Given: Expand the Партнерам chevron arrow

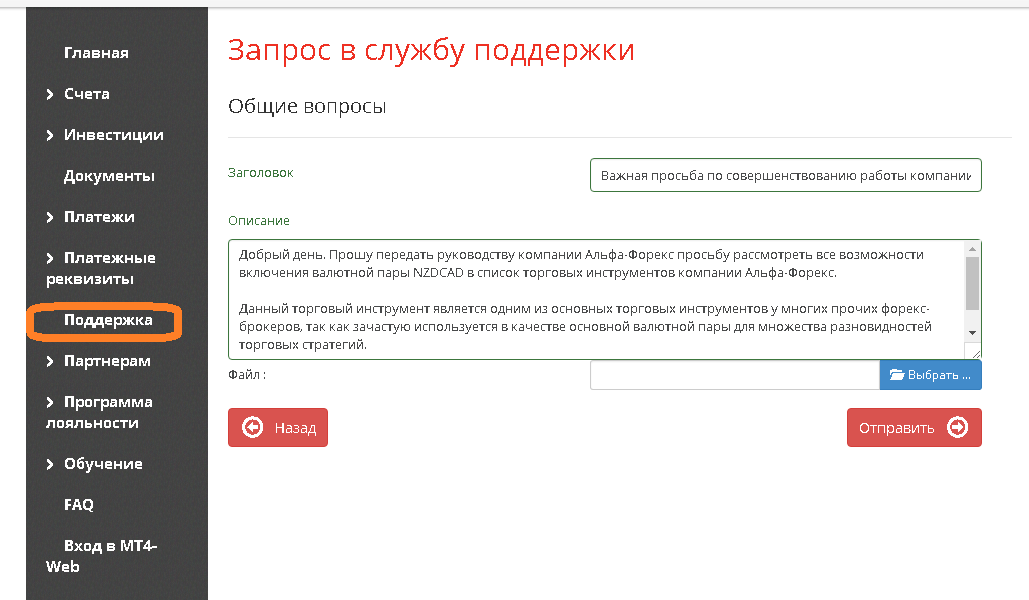Looking at the screenshot, I should [x=50, y=361].
